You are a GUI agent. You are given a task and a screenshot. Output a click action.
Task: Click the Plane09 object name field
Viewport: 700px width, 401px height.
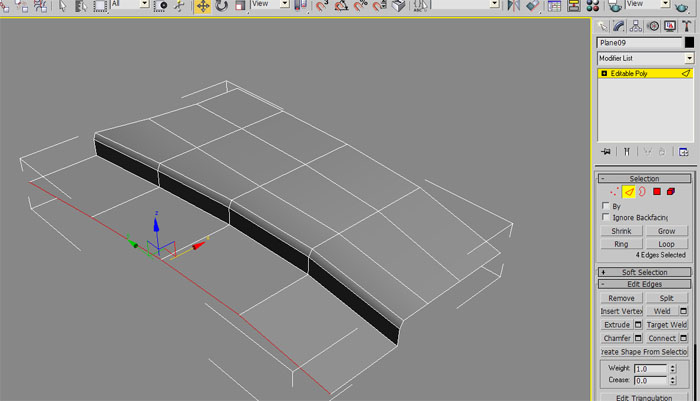tap(639, 43)
